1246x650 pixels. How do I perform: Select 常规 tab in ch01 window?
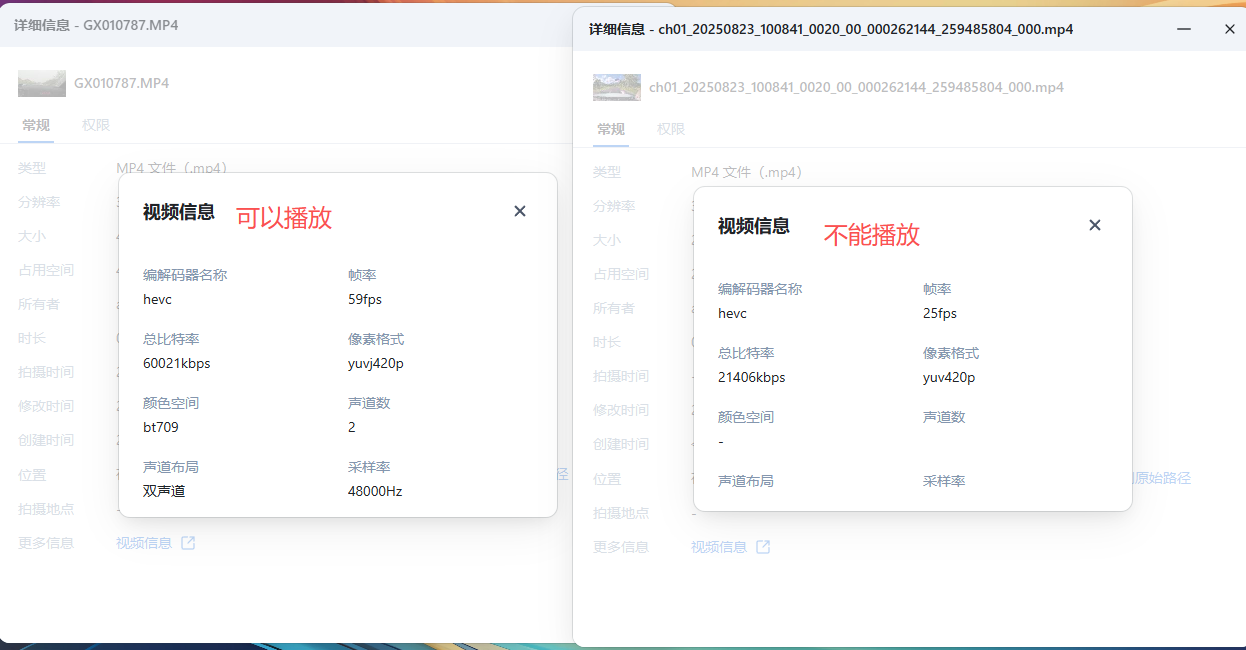[x=611, y=129]
